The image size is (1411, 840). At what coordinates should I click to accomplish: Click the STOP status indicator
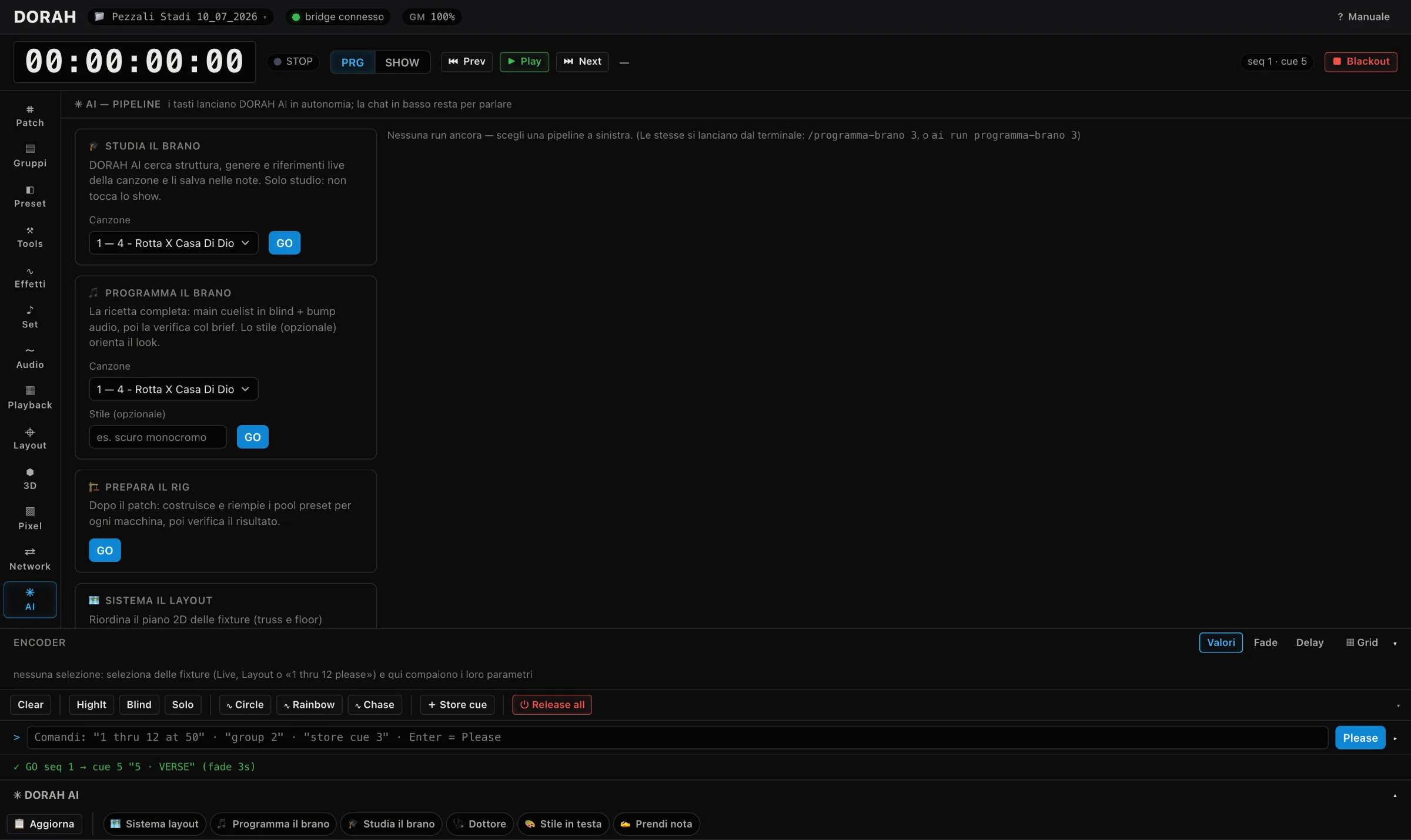pos(293,62)
